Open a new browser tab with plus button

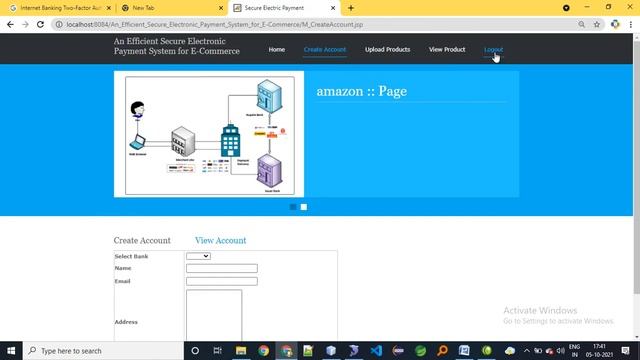tap(351, 8)
